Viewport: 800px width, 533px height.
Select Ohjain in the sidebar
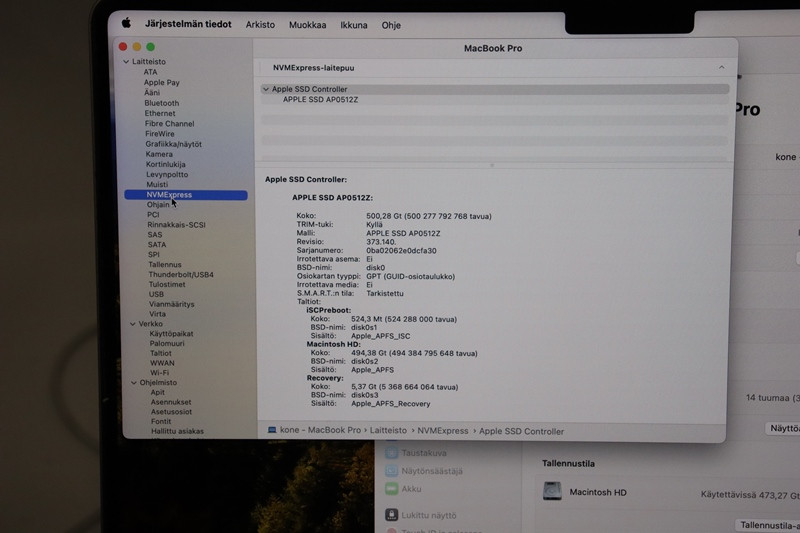tap(158, 205)
